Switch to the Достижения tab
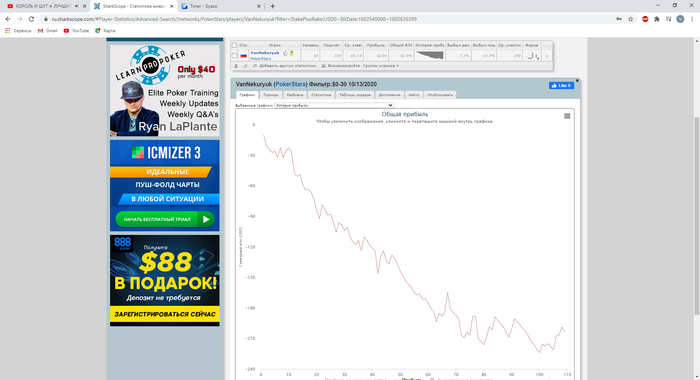700x380 pixels. [x=390, y=95]
